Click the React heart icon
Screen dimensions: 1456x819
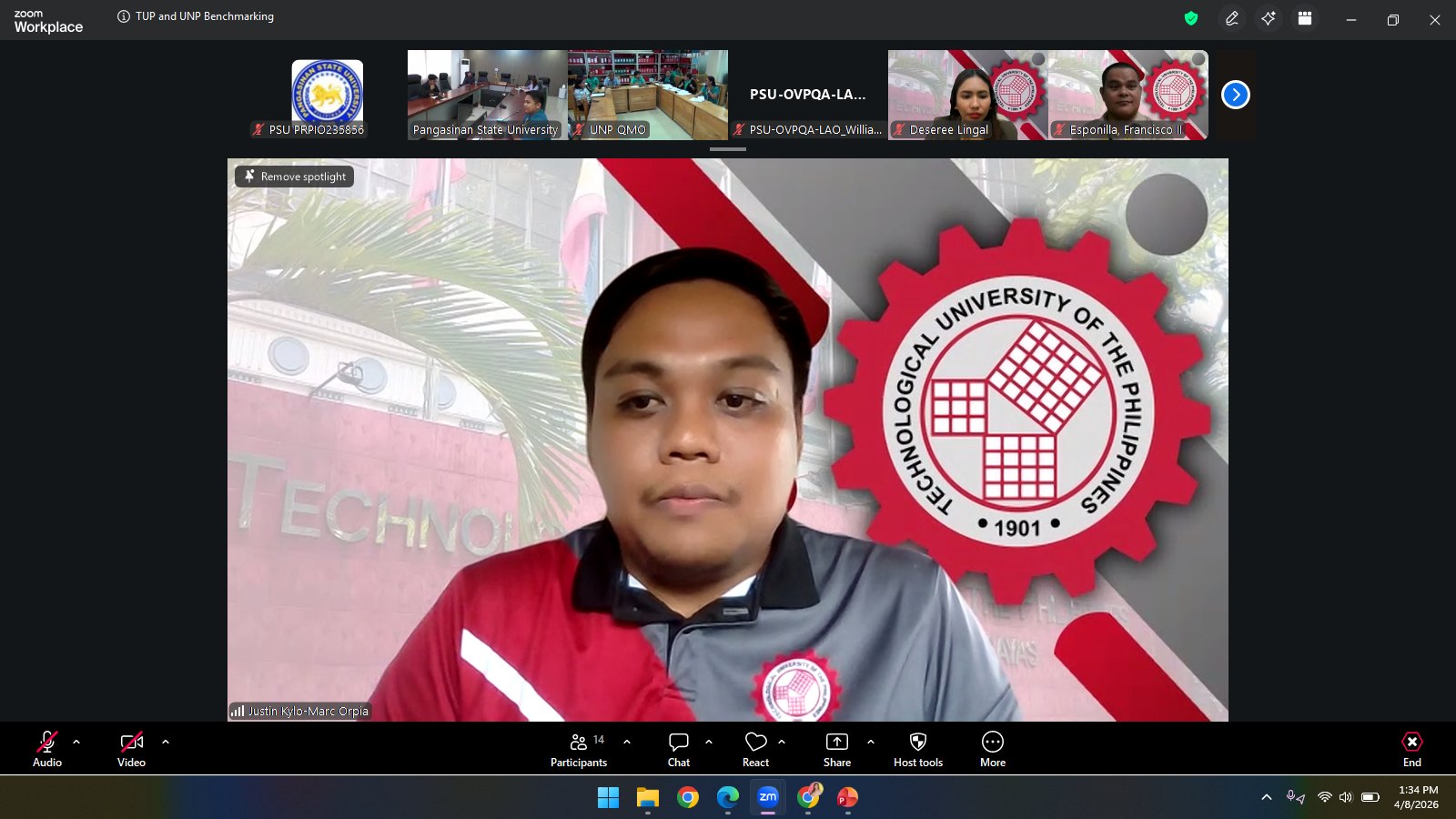tap(755, 750)
